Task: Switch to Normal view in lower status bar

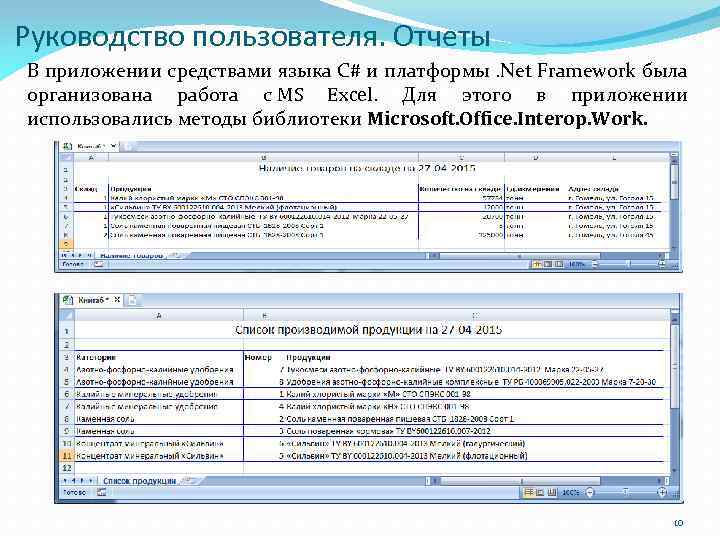Action: point(529,493)
